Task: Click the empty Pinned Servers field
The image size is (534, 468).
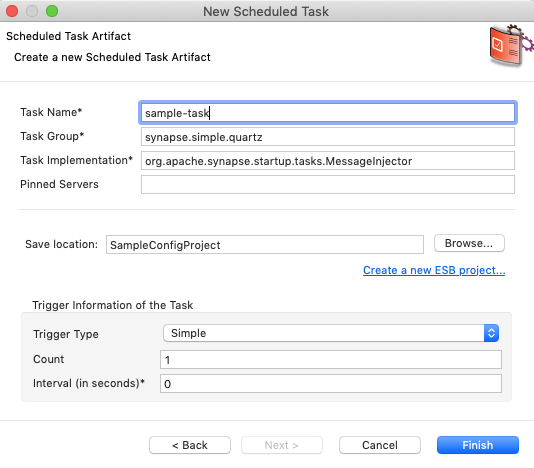Action: click(328, 185)
